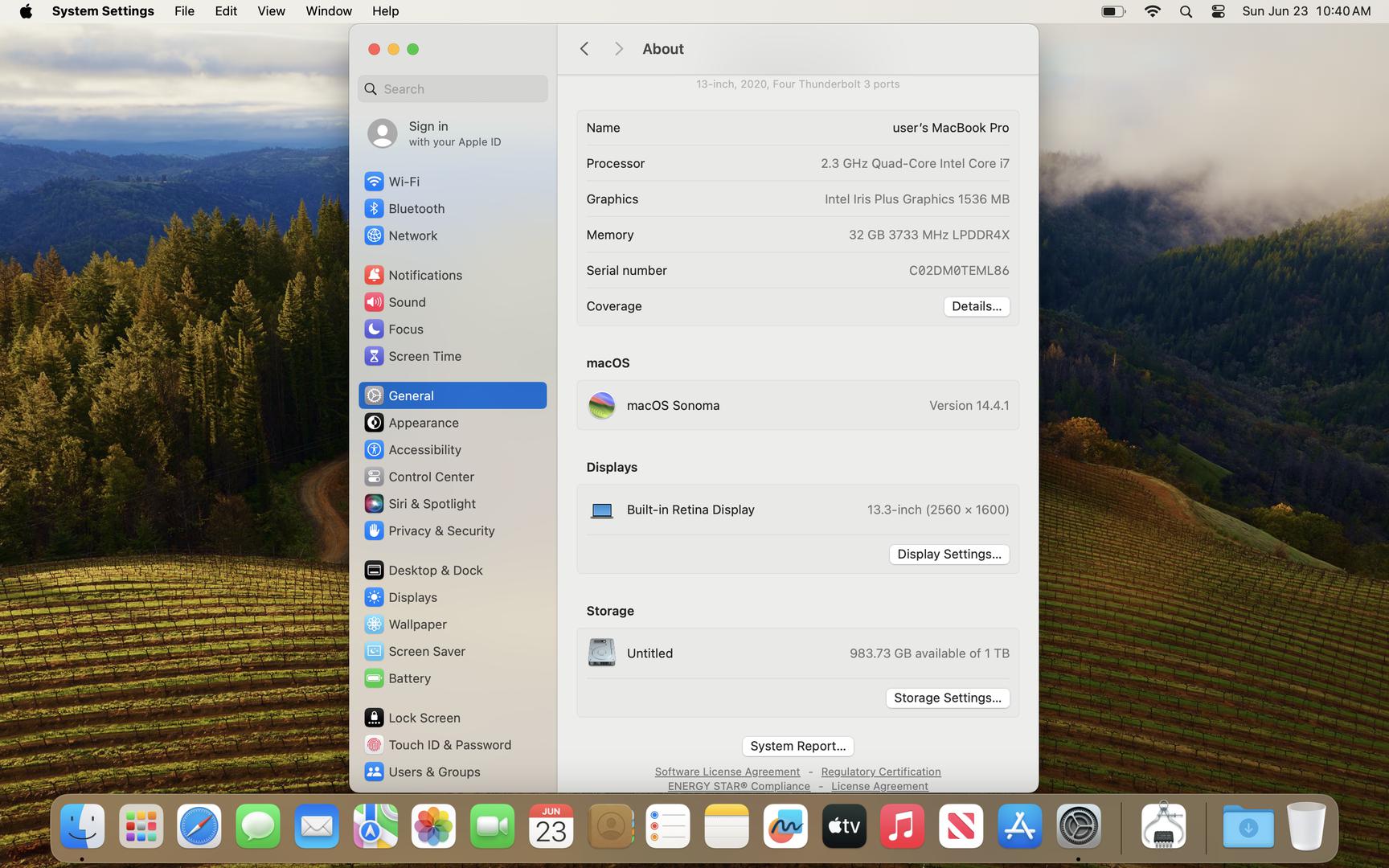
Task: Open Appearance settings
Action: pos(453,423)
